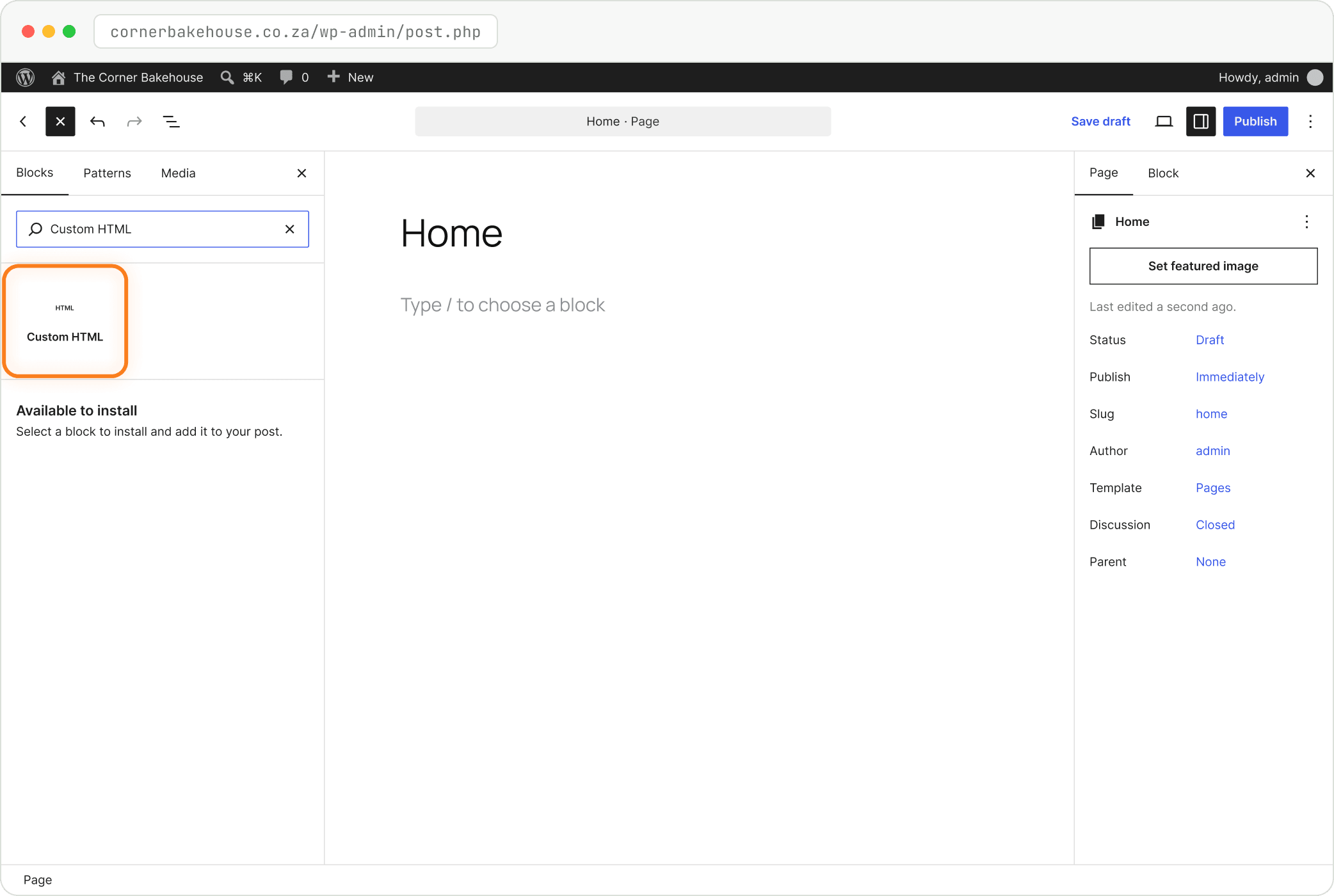The height and width of the screenshot is (896, 1334).
Task: Open page actions menu beside Home
Action: (1306, 222)
